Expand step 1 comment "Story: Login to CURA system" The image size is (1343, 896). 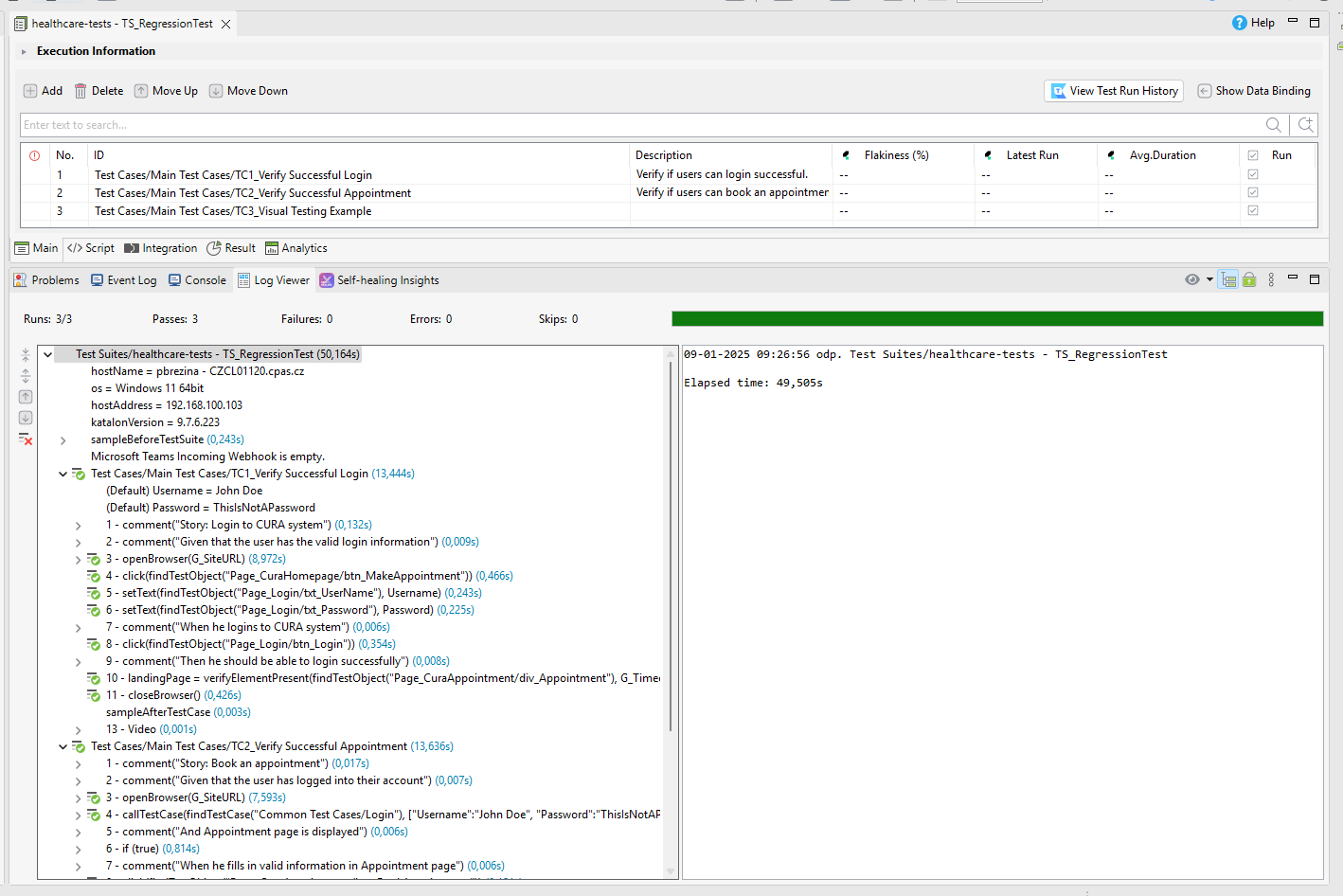[x=78, y=525]
